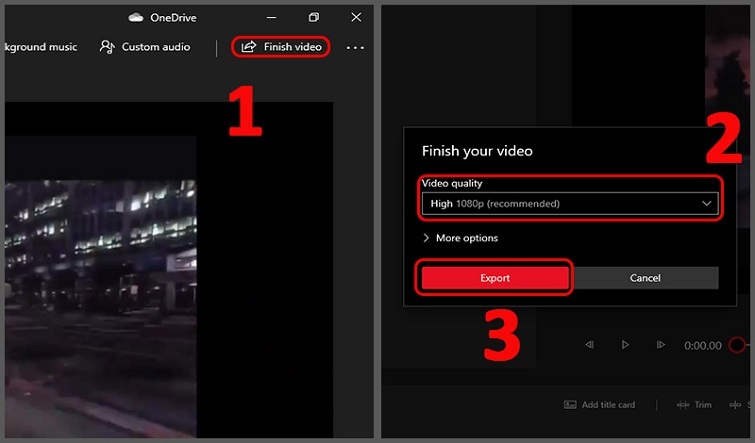Step forward one frame
755x443 pixels.
(660, 345)
